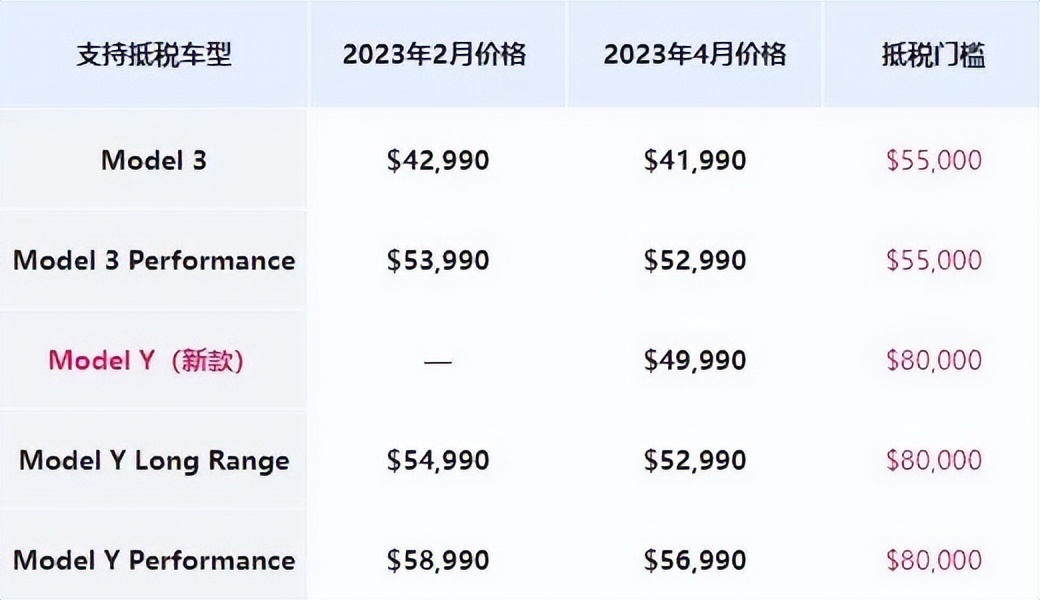Select the Model 3 Performance row label
Viewport: 1040px width, 600px height.
pyautogui.click(x=154, y=260)
